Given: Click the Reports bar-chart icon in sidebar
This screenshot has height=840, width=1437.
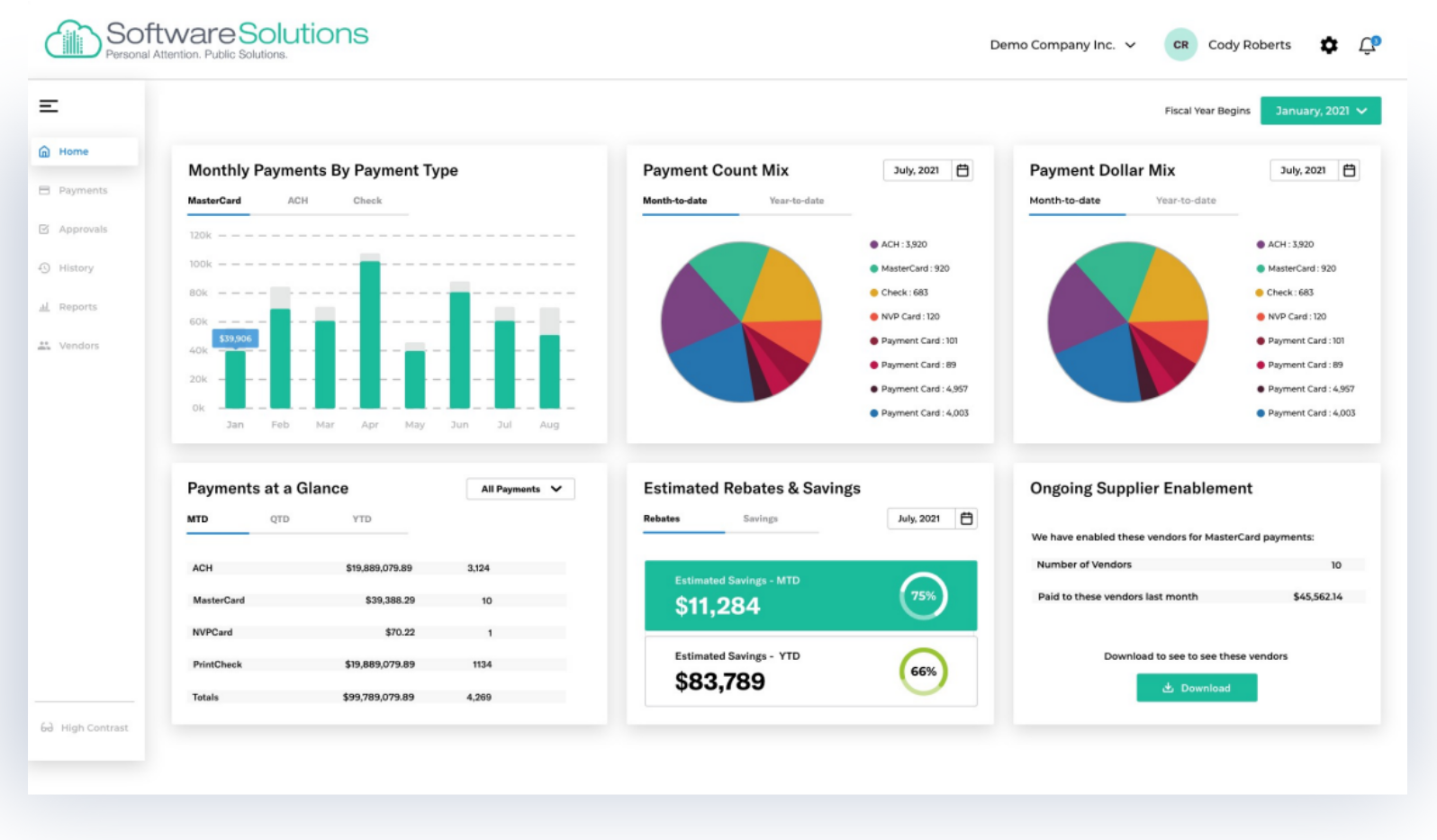Looking at the screenshot, I should [44, 306].
